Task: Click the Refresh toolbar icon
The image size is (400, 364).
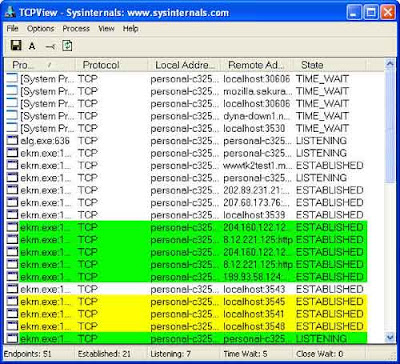Action: 67,46
